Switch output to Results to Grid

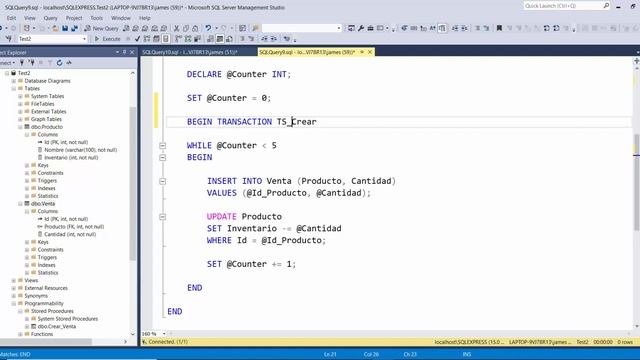(220, 39)
